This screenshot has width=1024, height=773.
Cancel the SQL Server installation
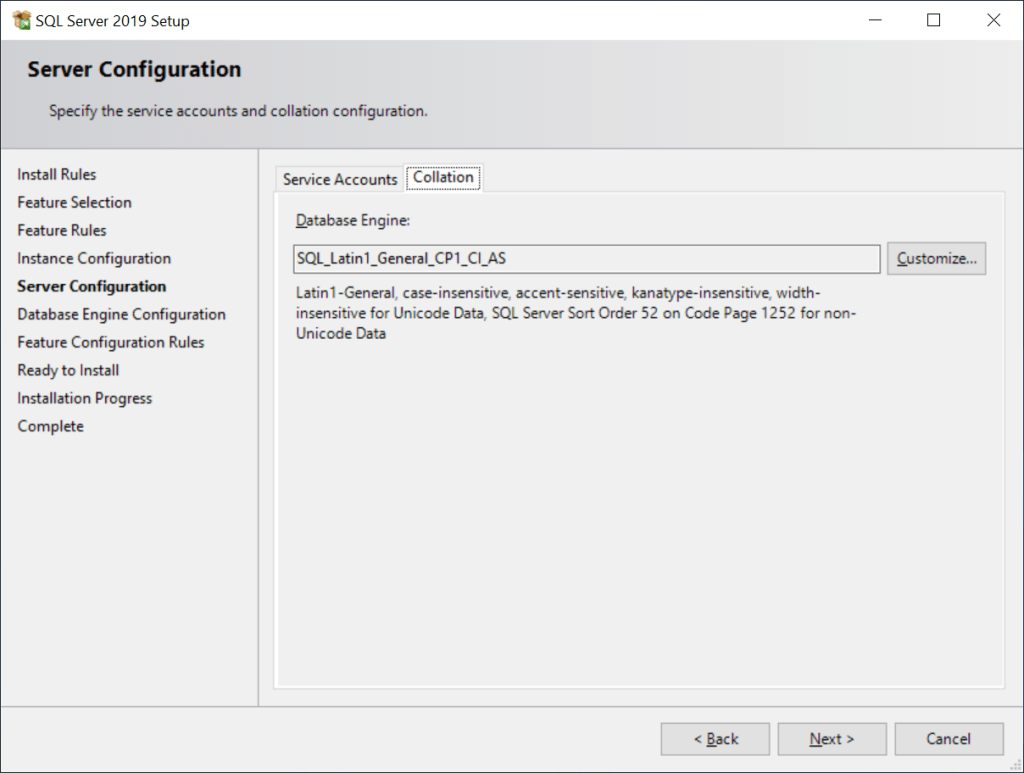click(x=948, y=739)
